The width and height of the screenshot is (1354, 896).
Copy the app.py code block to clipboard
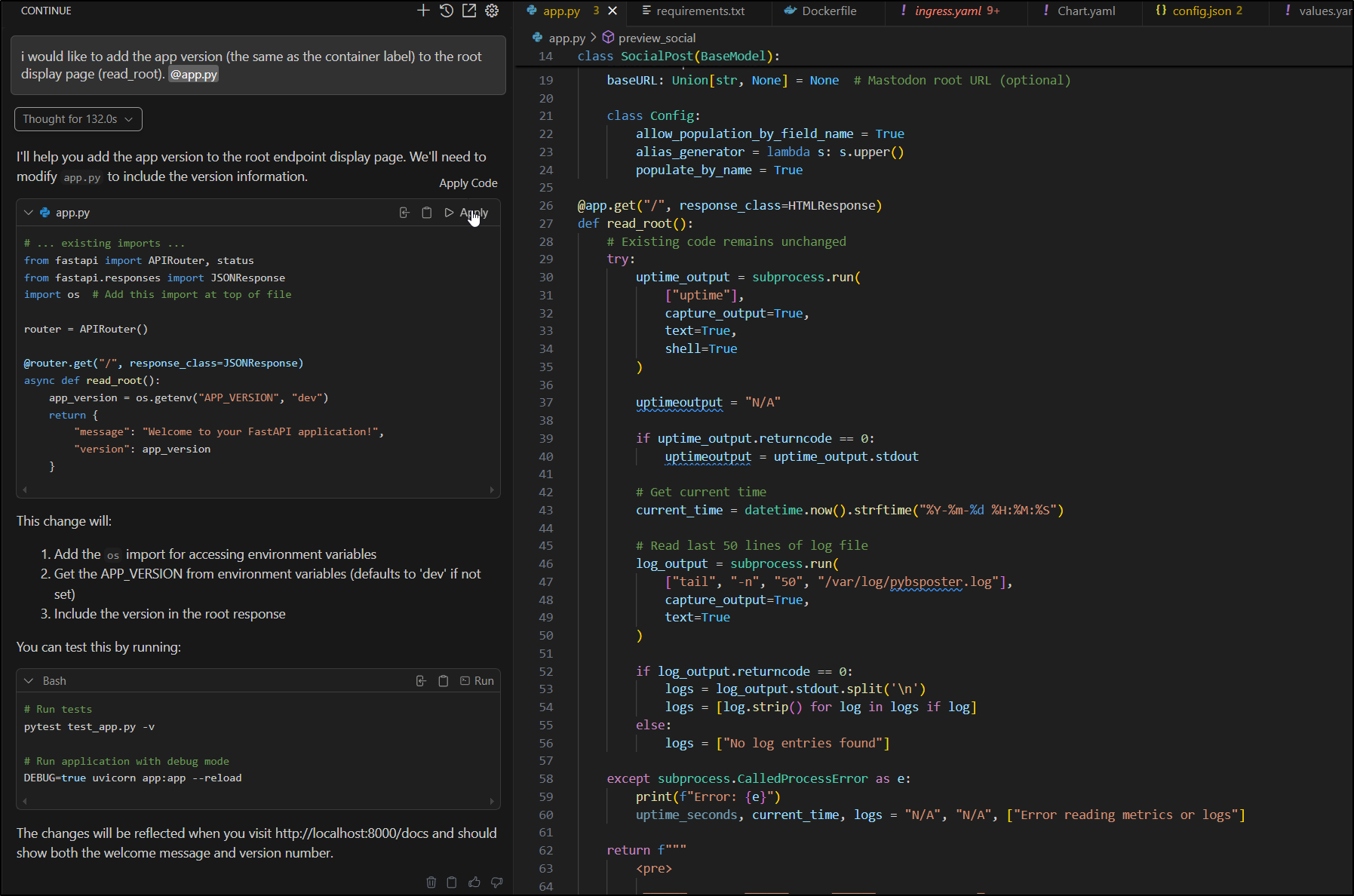(427, 213)
